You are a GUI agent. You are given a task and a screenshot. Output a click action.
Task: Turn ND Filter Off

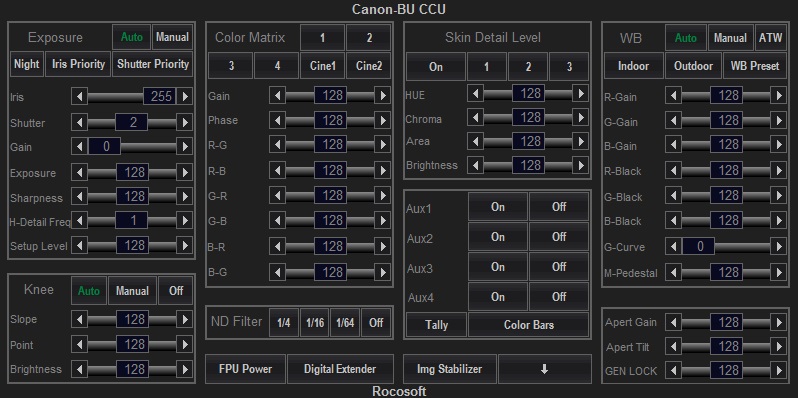click(x=376, y=323)
